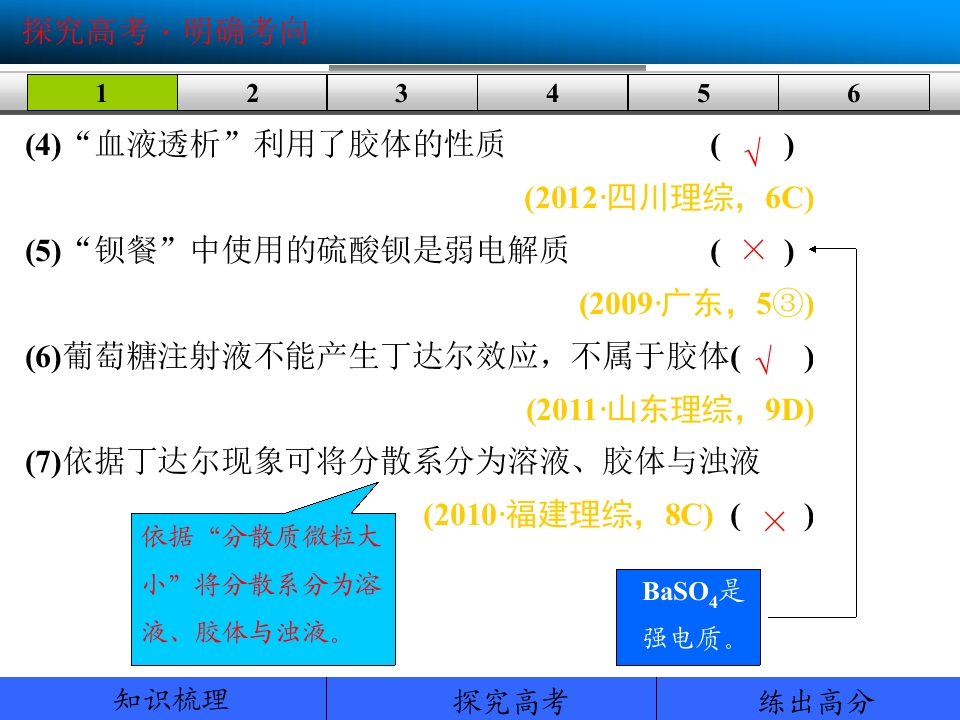Open the 知识梳理 section button
The height and width of the screenshot is (720, 960).
coord(163,699)
